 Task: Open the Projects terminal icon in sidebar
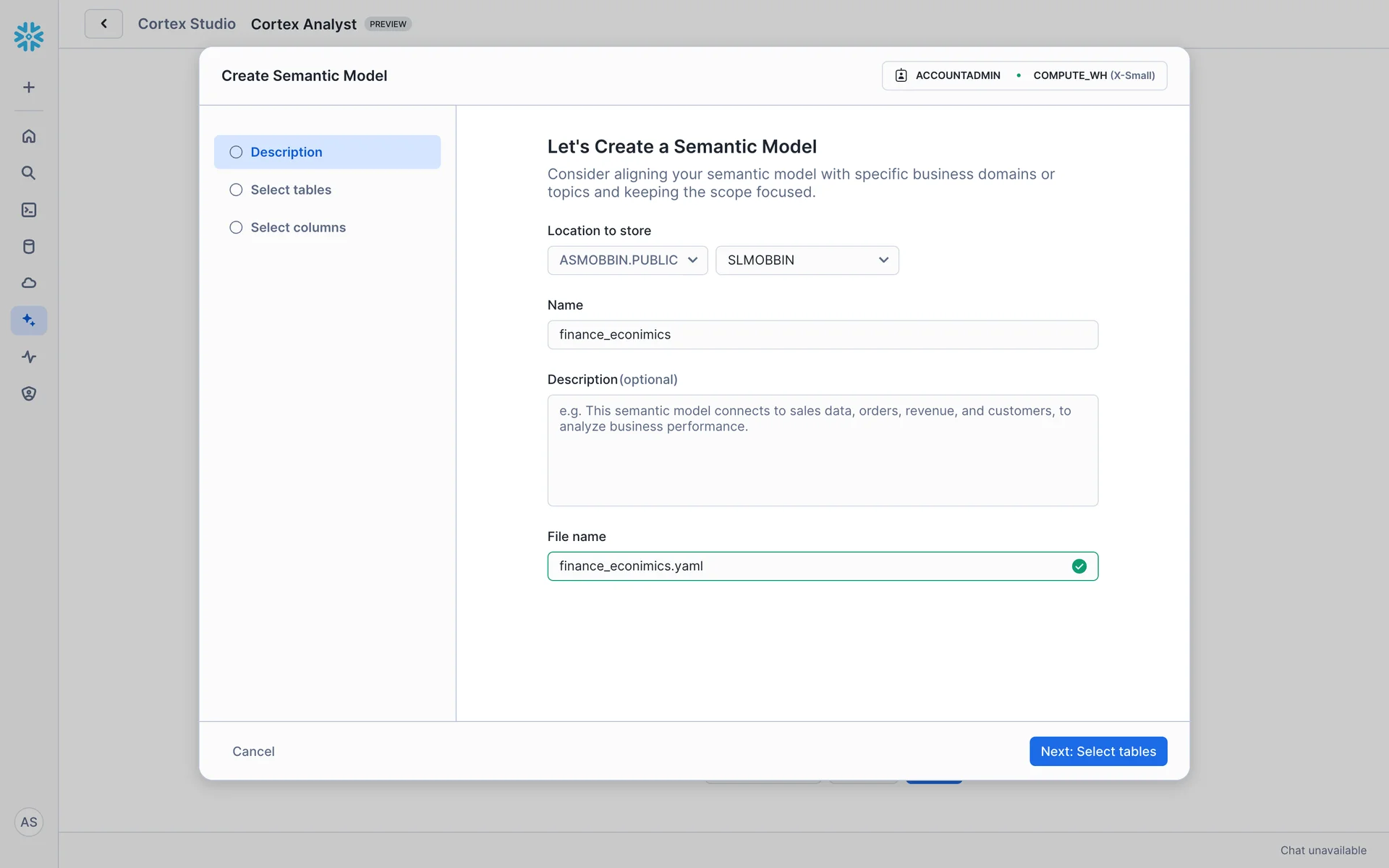29,210
